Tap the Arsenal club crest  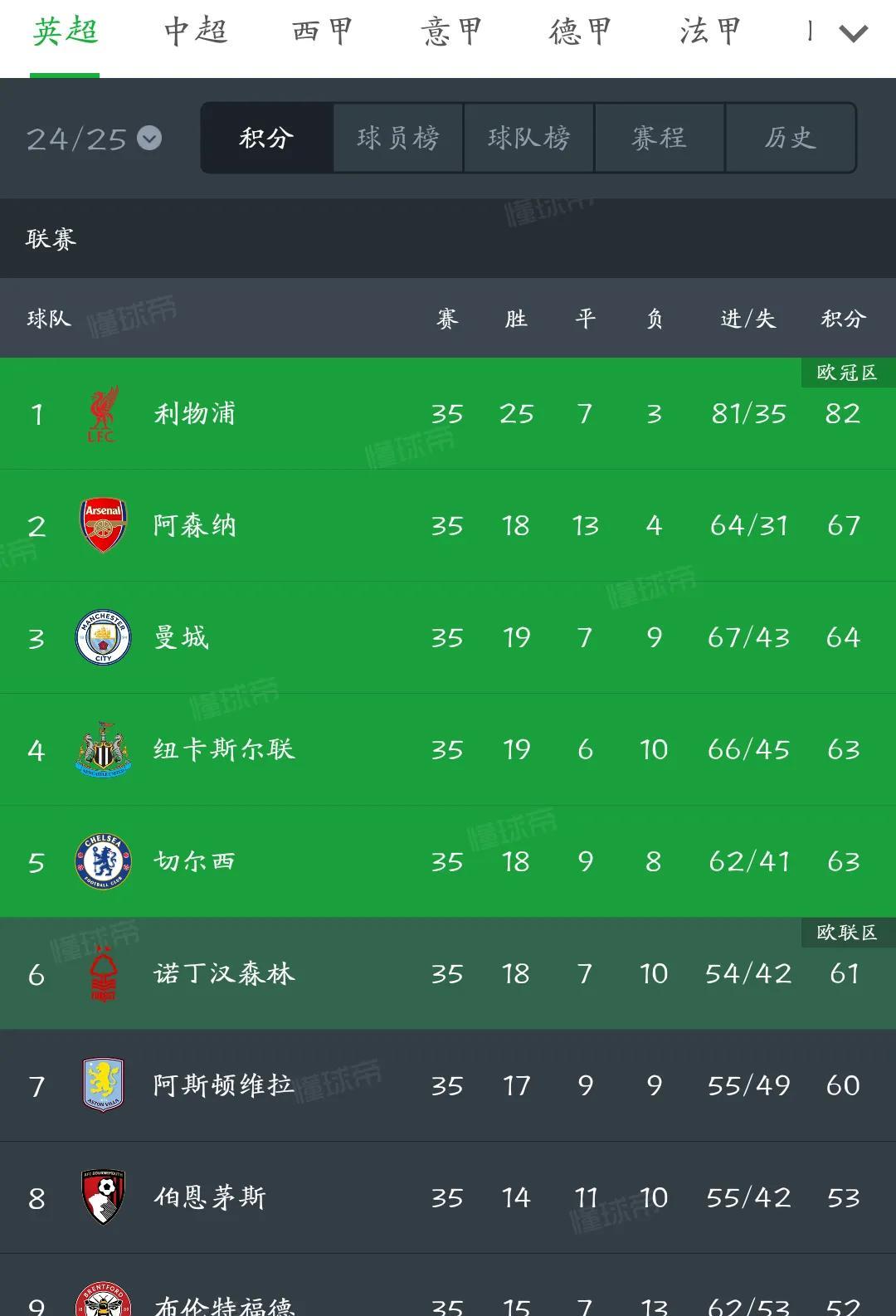(103, 525)
